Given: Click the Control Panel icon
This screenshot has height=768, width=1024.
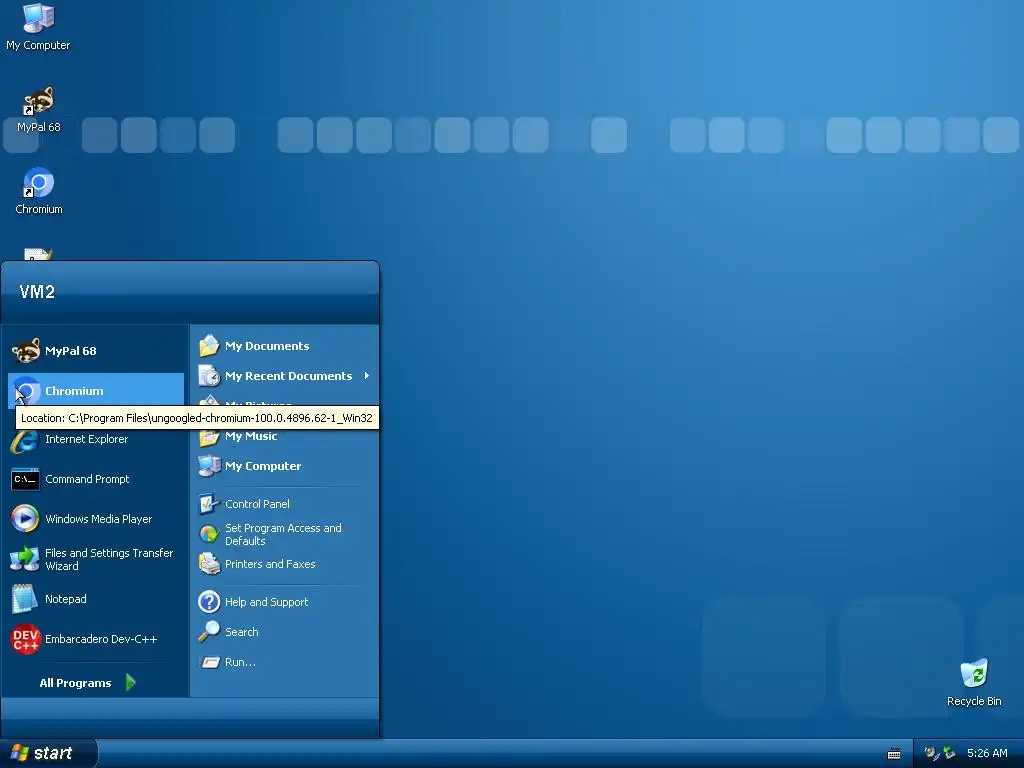Looking at the screenshot, I should 209,504.
